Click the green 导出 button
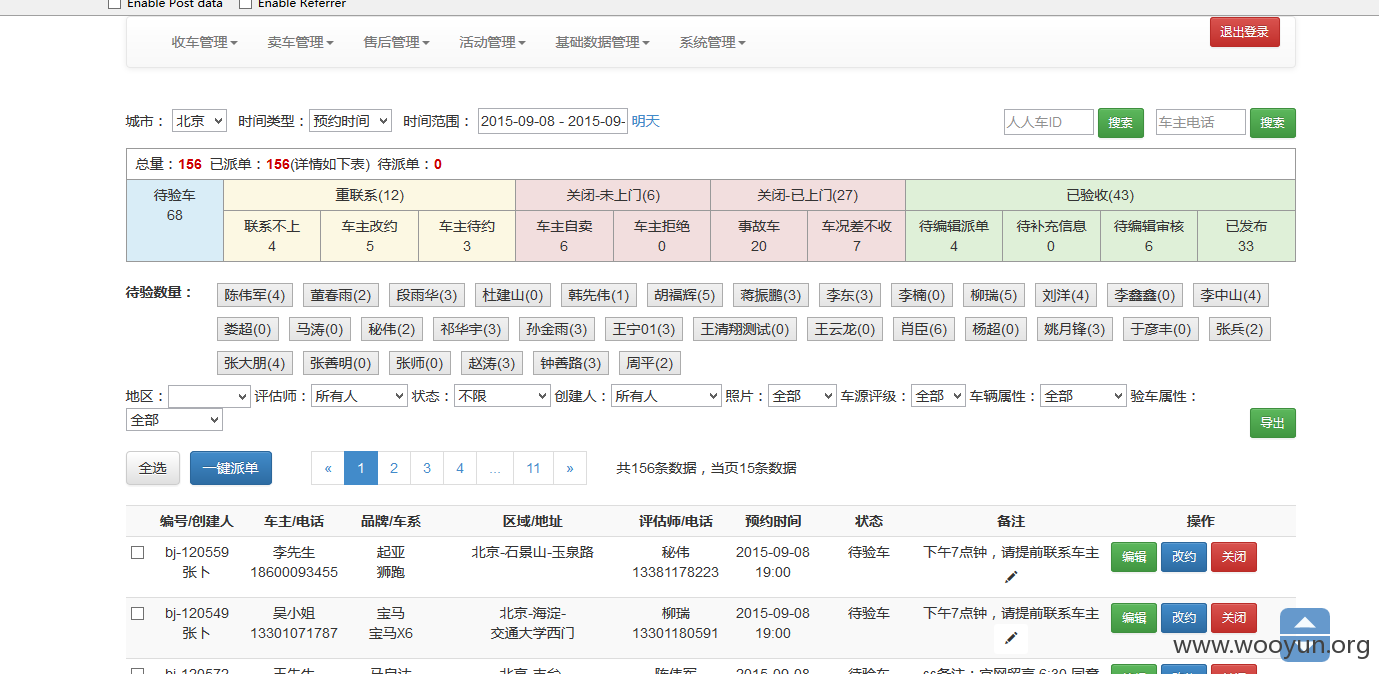This screenshot has height=674, width=1379. coord(1273,423)
